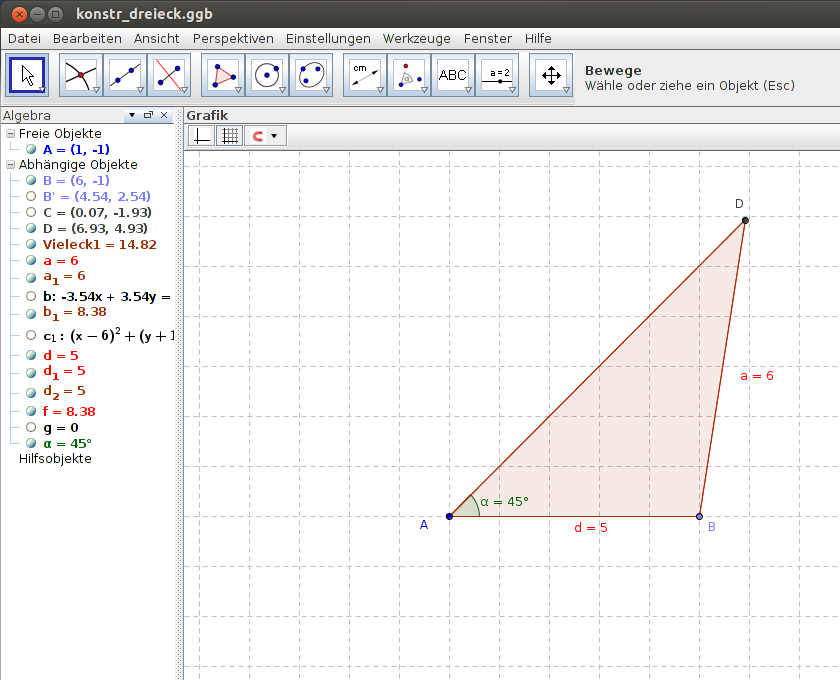Viewport: 840px width, 680px height.
Task: Show hidden point B' via visibility circle
Action: click(31, 197)
